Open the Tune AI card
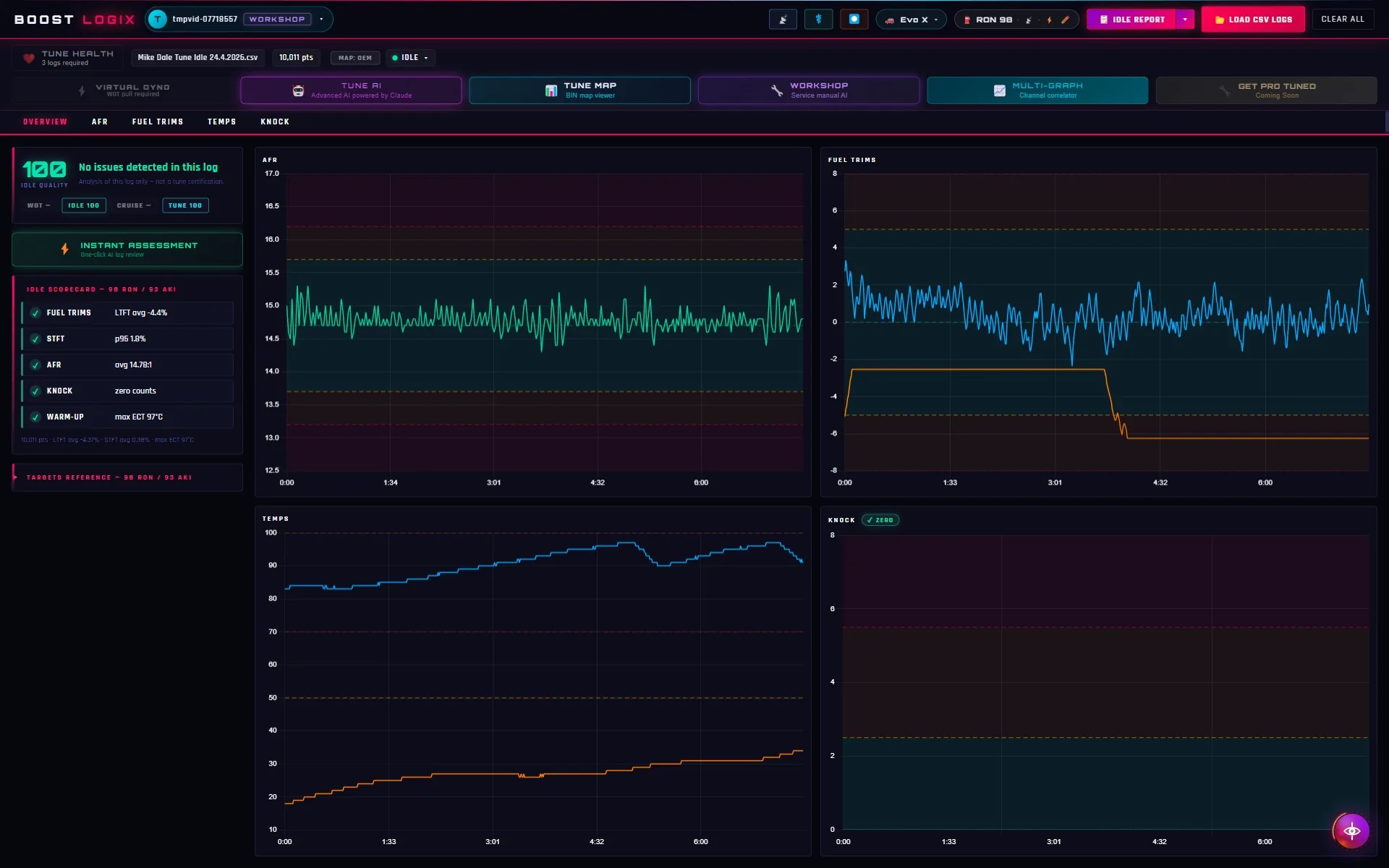1389x868 pixels. [x=351, y=90]
